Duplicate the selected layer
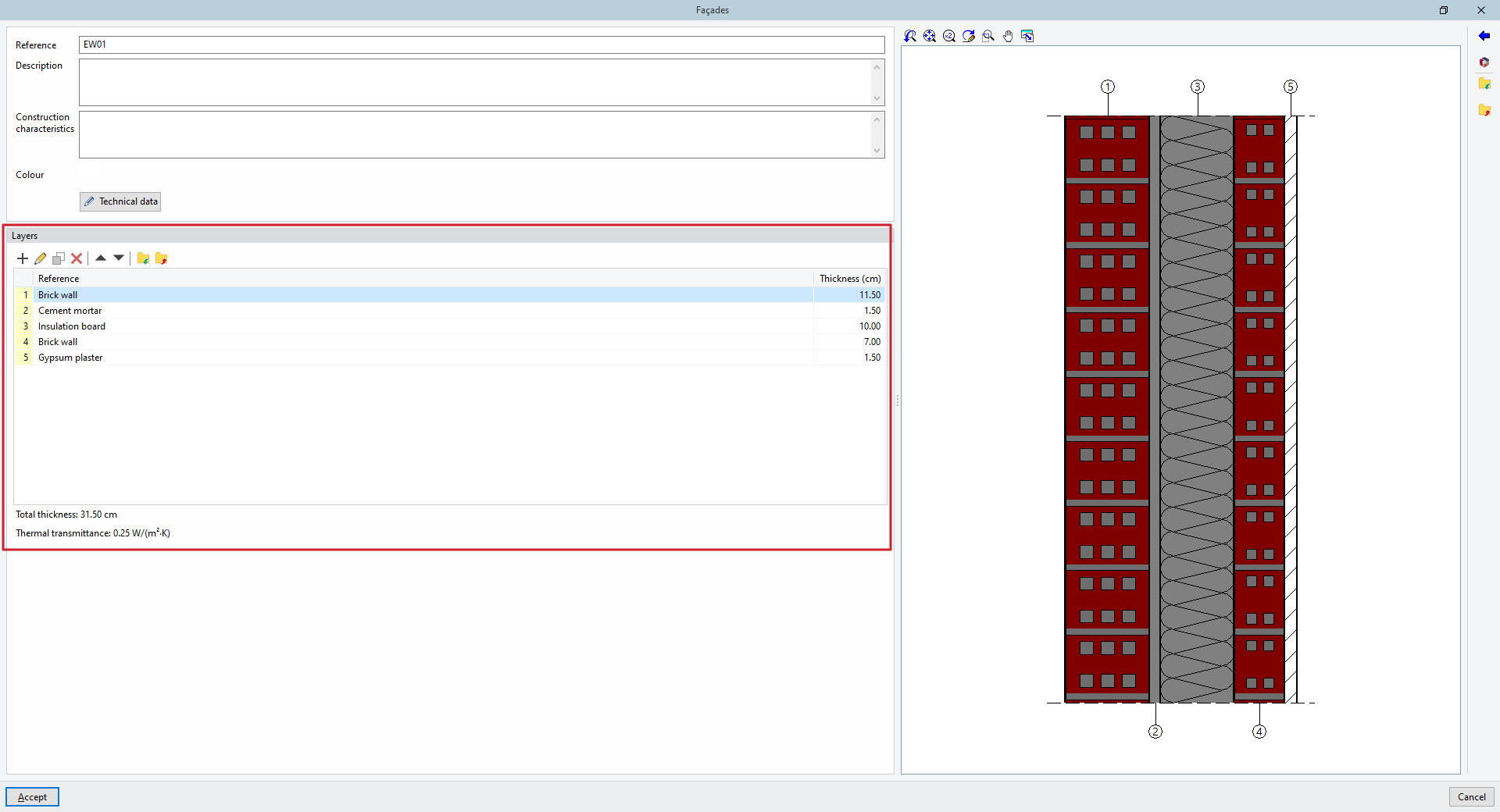 [59, 258]
